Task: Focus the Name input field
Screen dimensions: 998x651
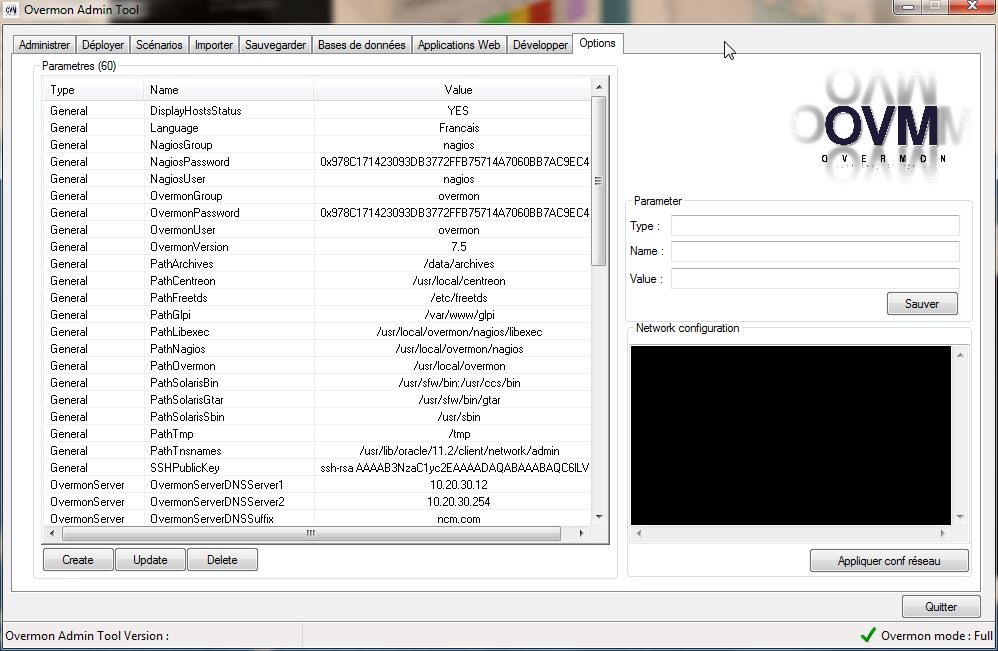Action: click(x=815, y=251)
